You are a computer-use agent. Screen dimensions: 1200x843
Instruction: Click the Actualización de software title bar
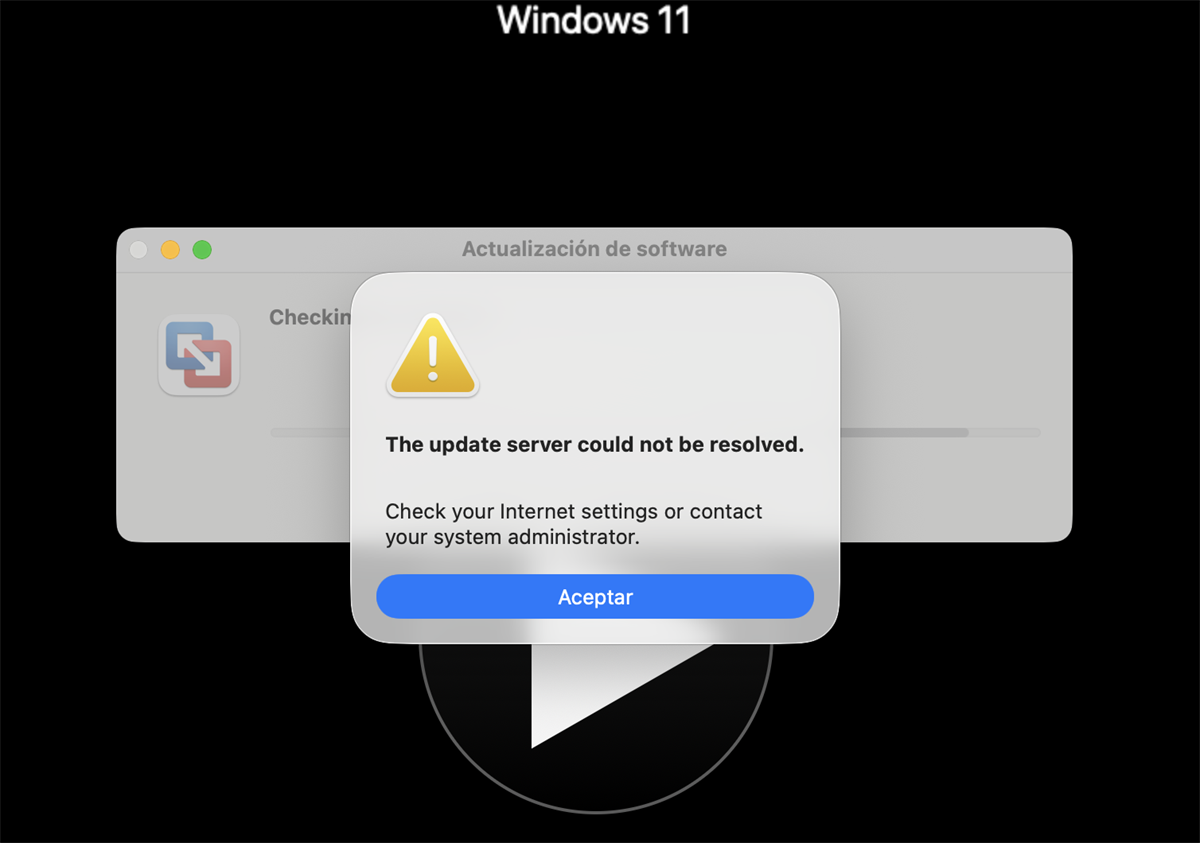click(594, 249)
